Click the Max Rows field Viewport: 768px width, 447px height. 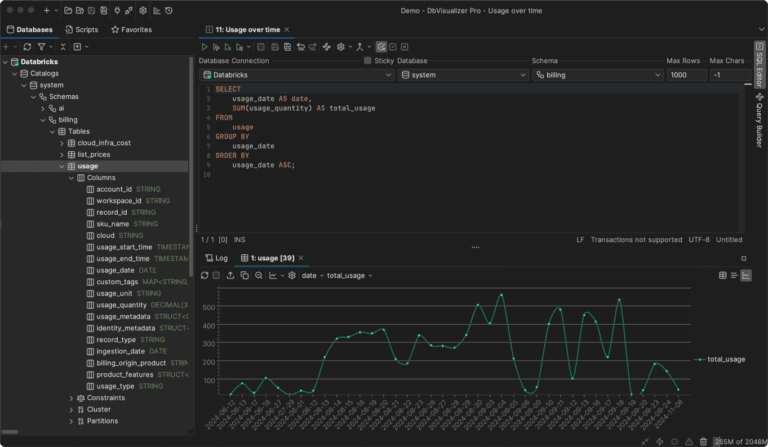click(x=686, y=75)
